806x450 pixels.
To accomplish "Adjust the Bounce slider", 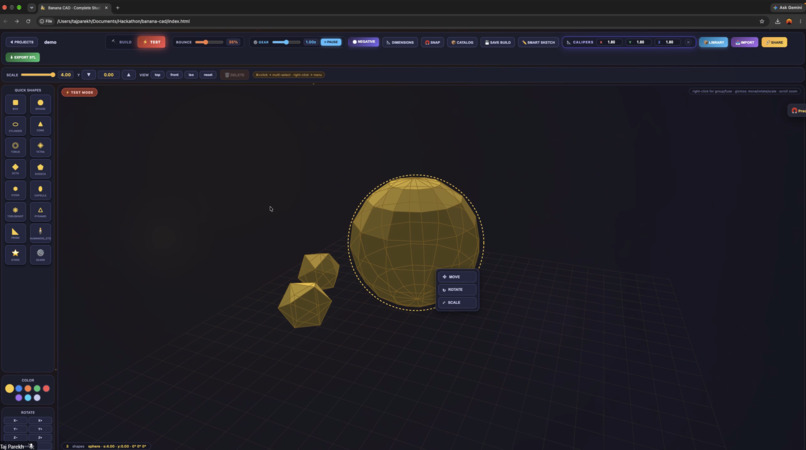I will click(x=209, y=42).
